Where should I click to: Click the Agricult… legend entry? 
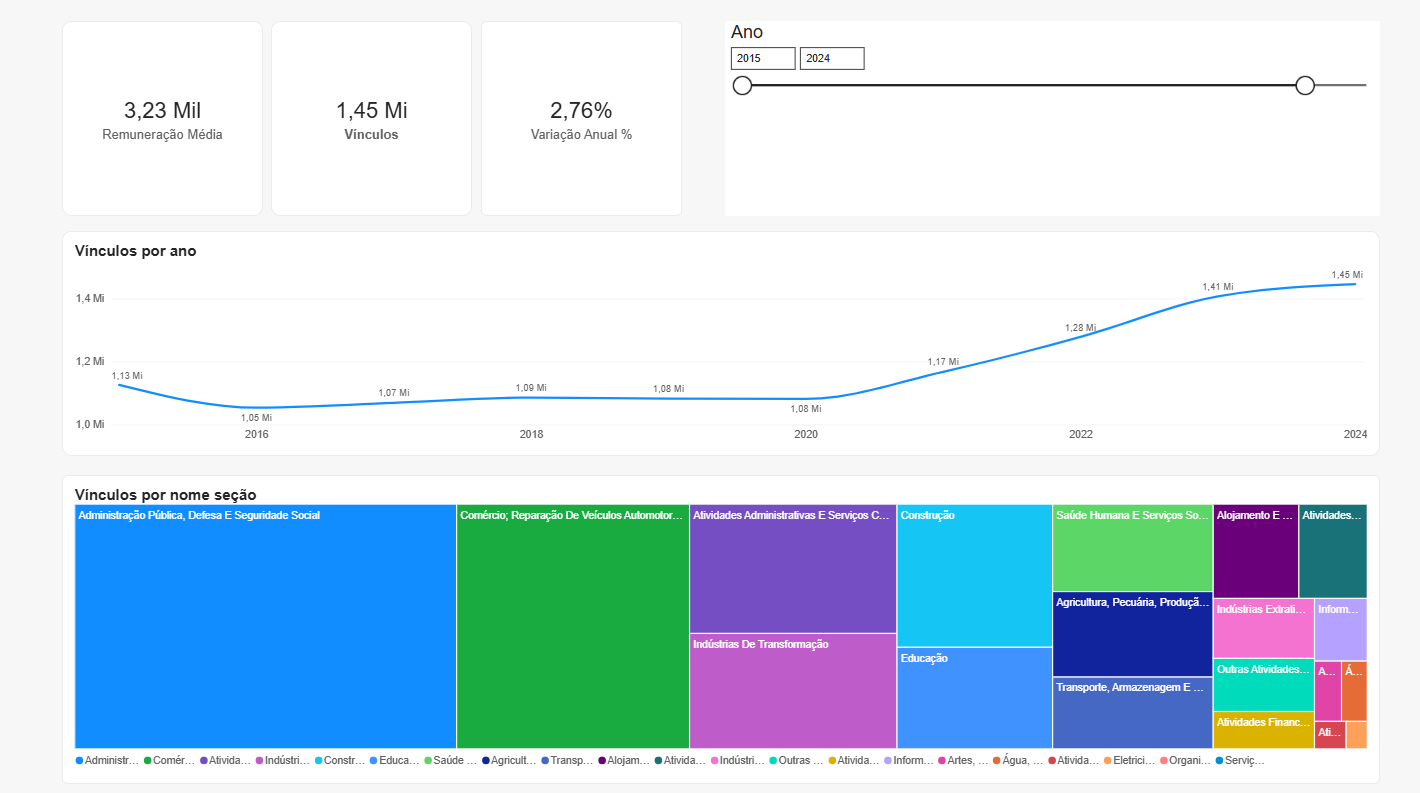pos(509,761)
